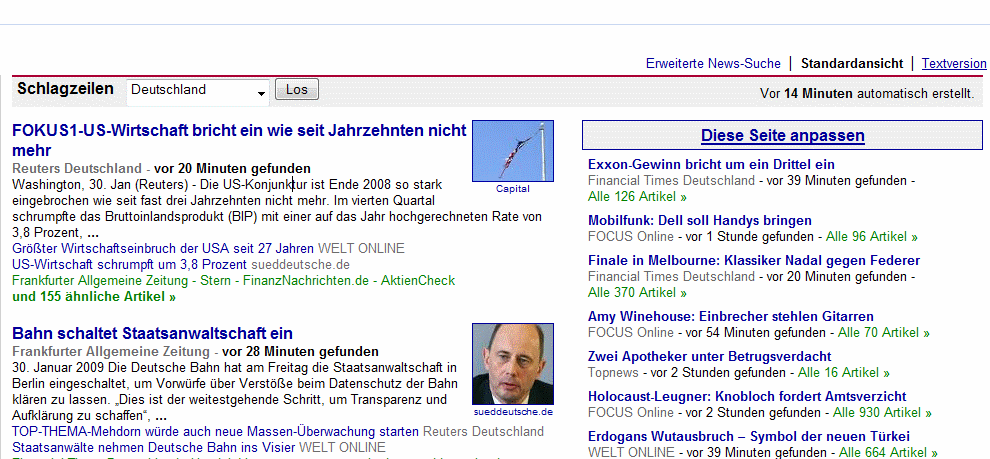Show Alle 664 Artikel link
The height and width of the screenshot is (459, 990).
point(888,452)
